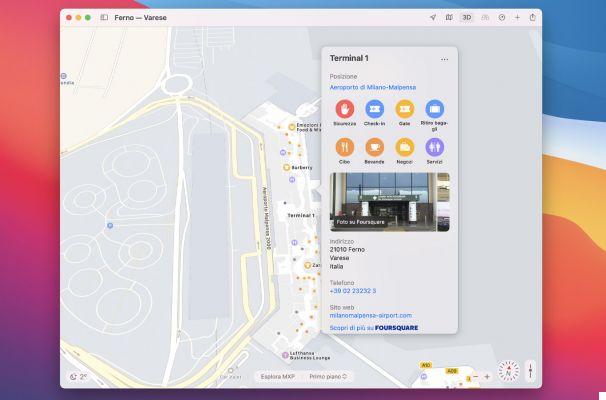The height and width of the screenshot is (400, 606).
Task: Click the Burberry shop marker on map
Action: coord(286,168)
